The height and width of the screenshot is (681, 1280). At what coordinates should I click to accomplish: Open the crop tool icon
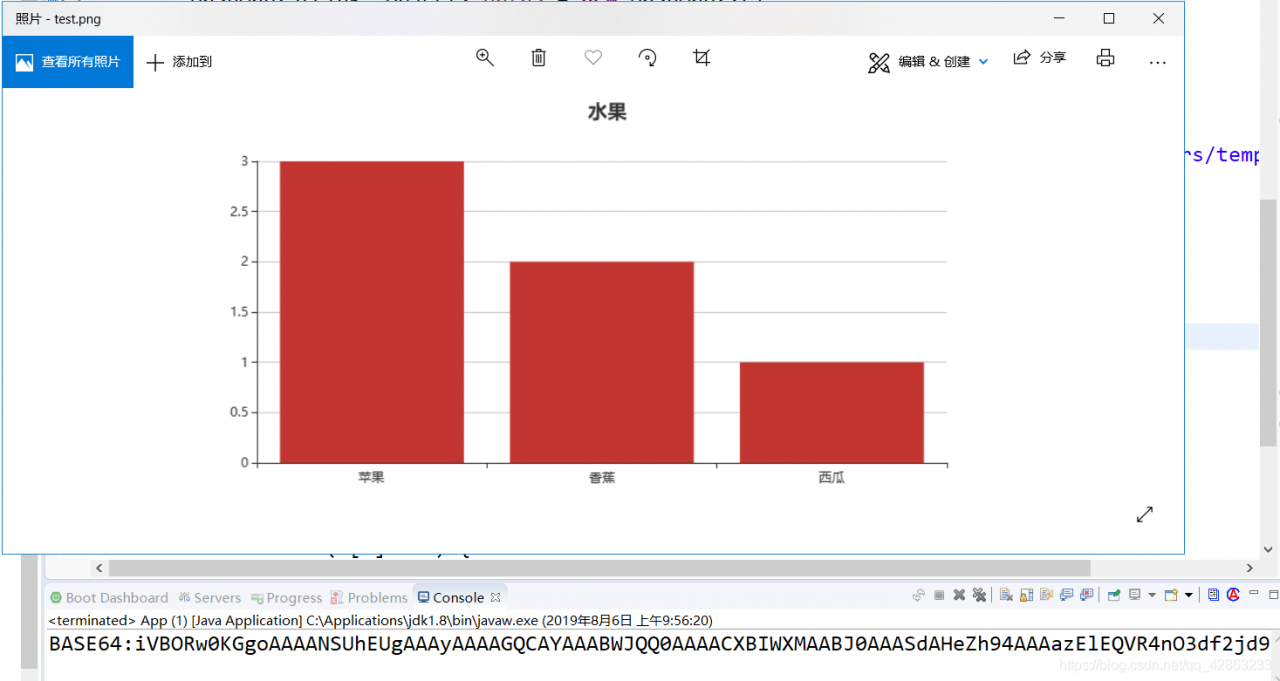[702, 58]
